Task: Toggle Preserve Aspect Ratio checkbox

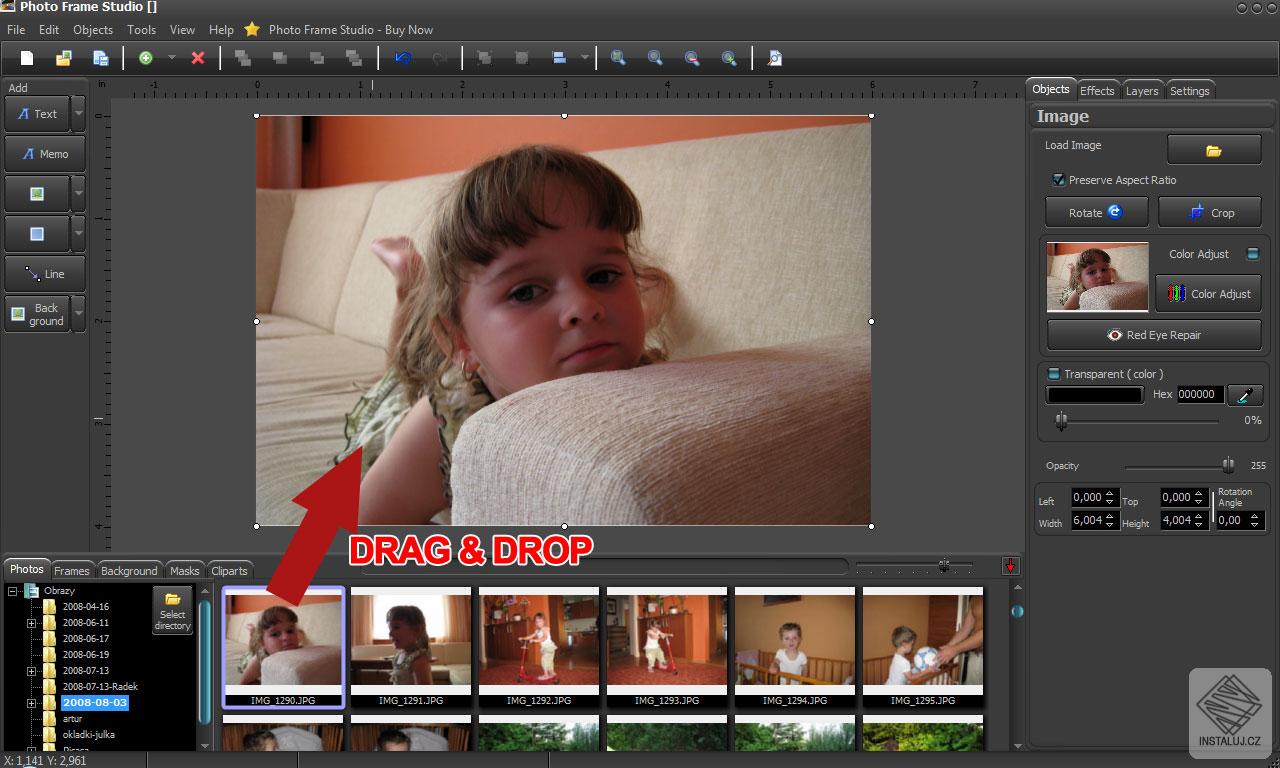Action: [x=1058, y=180]
